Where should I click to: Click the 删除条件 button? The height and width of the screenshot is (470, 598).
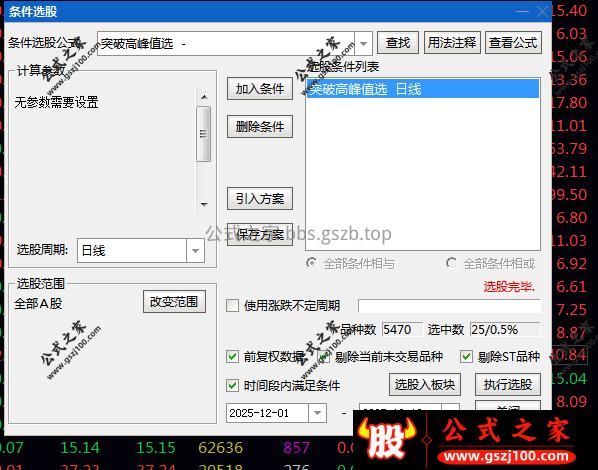point(260,126)
